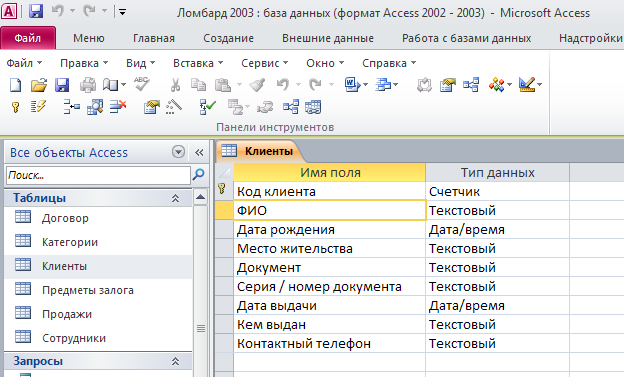Image resolution: width=624 pixels, height=377 pixels.
Task: Switch to the Внешние данные ribbon tab
Action: (x=328, y=38)
